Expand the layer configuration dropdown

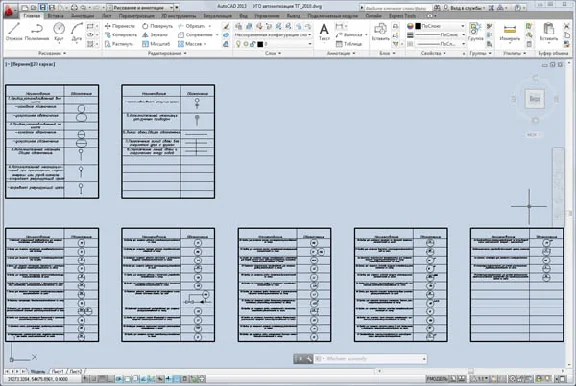pos(273,35)
